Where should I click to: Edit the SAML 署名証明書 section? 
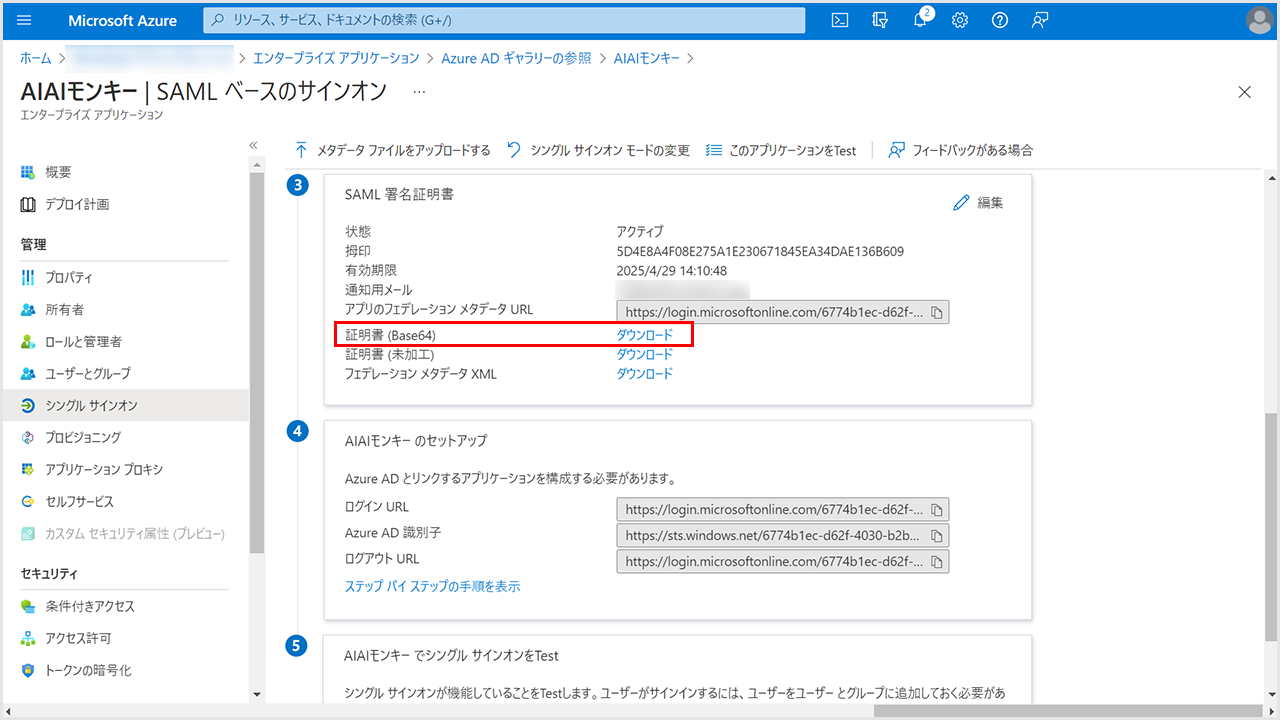pyautogui.click(x=978, y=203)
